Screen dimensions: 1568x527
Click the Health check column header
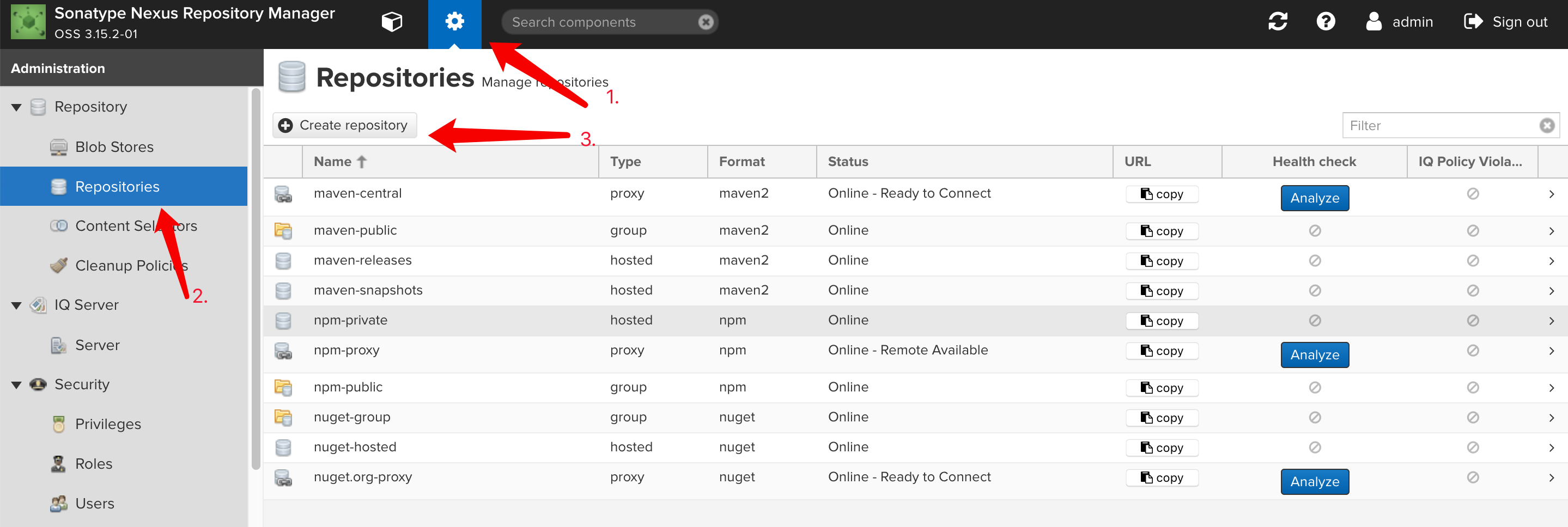1314,162
